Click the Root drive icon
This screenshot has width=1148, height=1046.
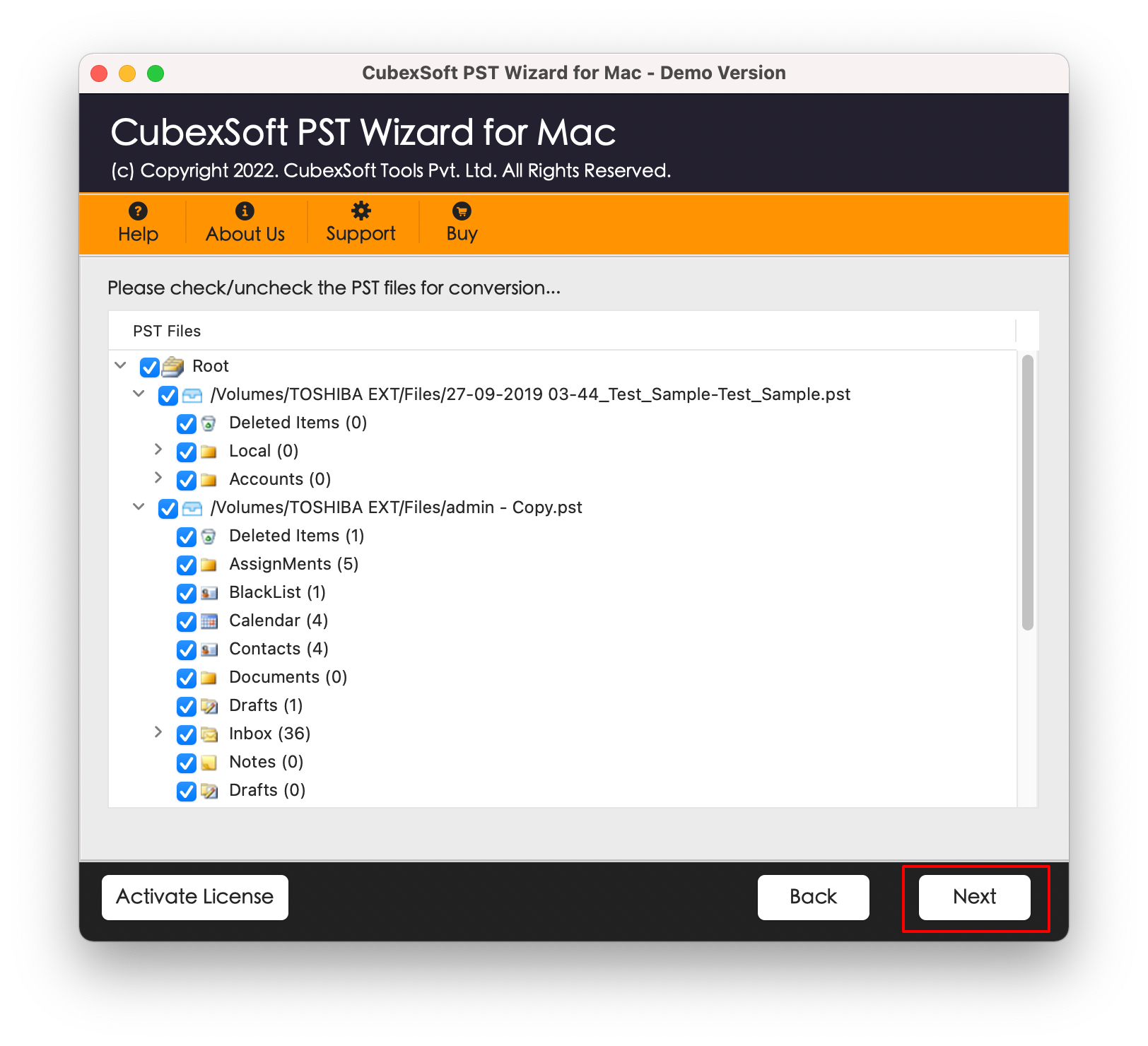[x=172, y=367]
